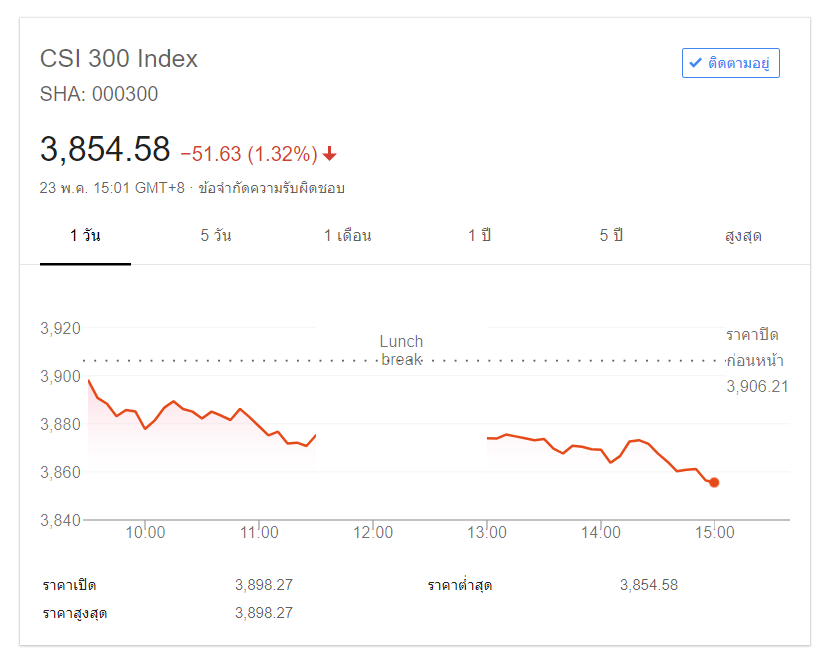Click the SHA: 000300 ticker text
824x657 pixels.
pos(99,95)
